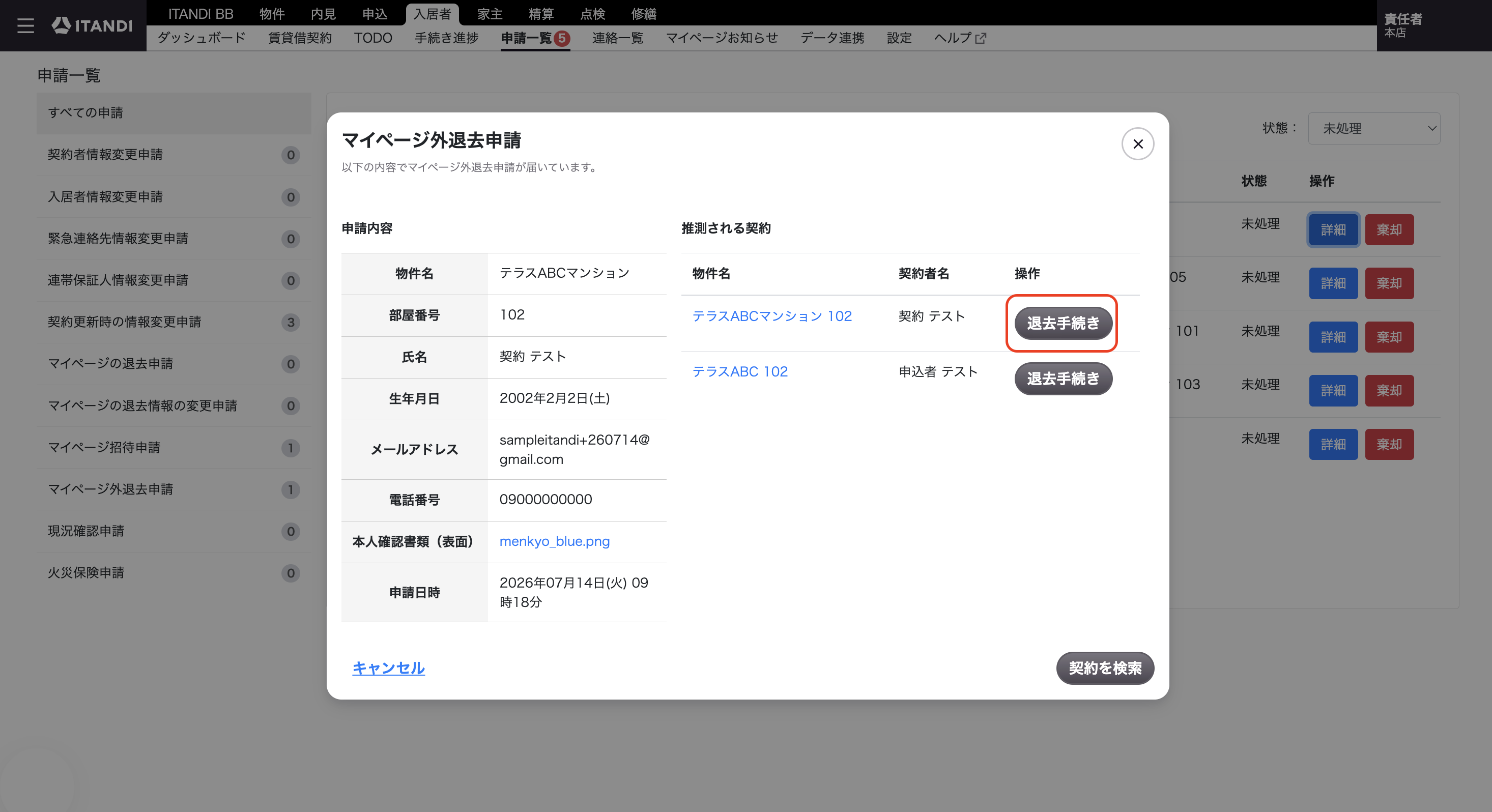Viewport: 1492px width, 812px height.
Task: Open マイページお知らせ menu item
Action: coord(722,38)
